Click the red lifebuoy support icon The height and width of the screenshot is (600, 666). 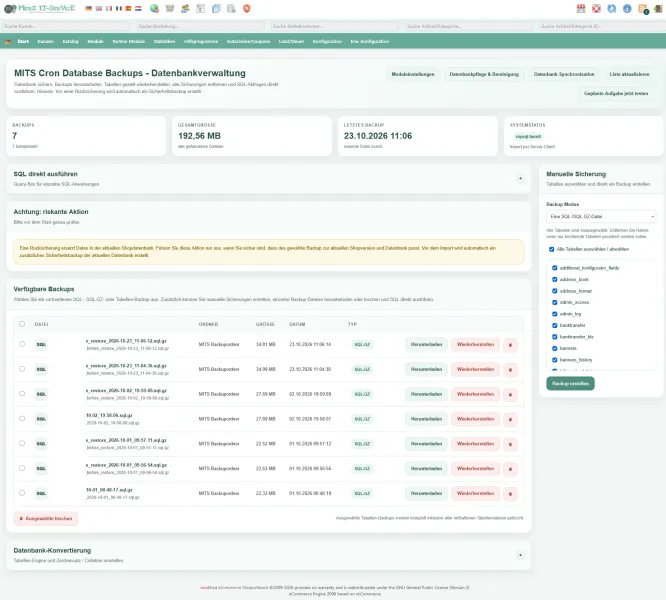click(x=596, y=8)
